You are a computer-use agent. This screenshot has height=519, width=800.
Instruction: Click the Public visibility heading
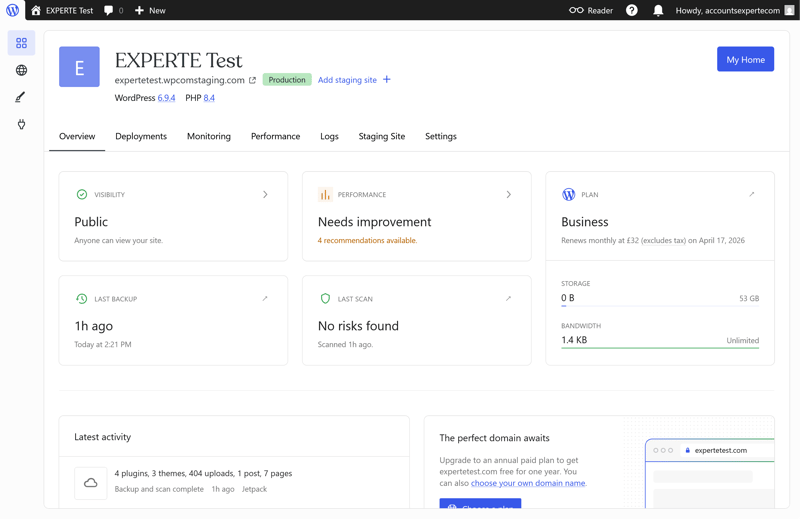[91, 222]
